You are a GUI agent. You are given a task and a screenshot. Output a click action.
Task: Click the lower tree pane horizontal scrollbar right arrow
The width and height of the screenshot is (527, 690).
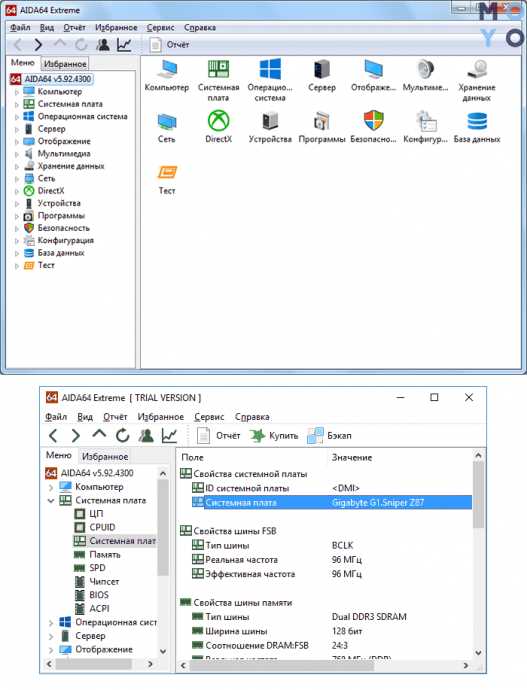tap(150, 664)
